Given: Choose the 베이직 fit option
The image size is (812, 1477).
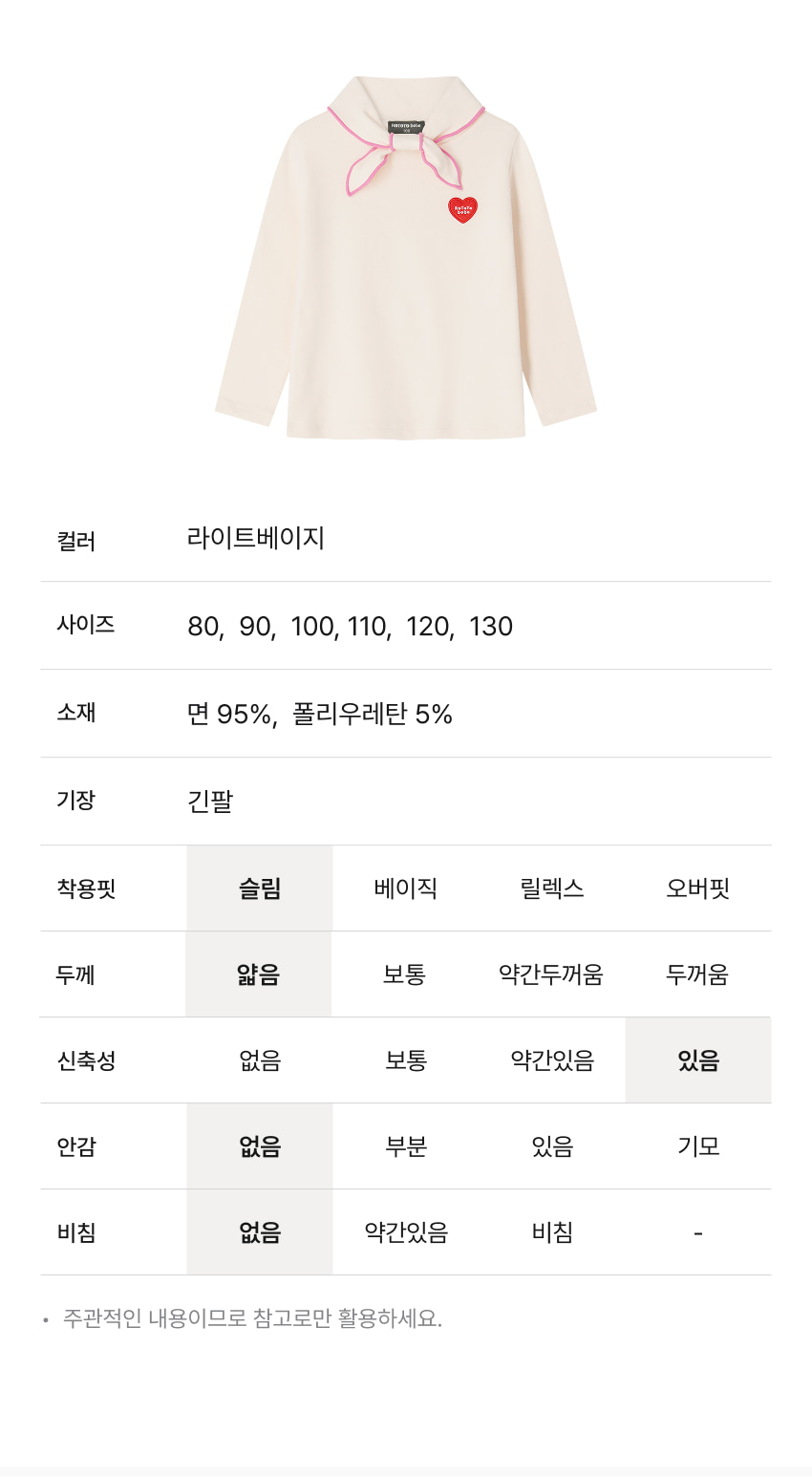Looking at the screenshot, I should tap(406, 888).
